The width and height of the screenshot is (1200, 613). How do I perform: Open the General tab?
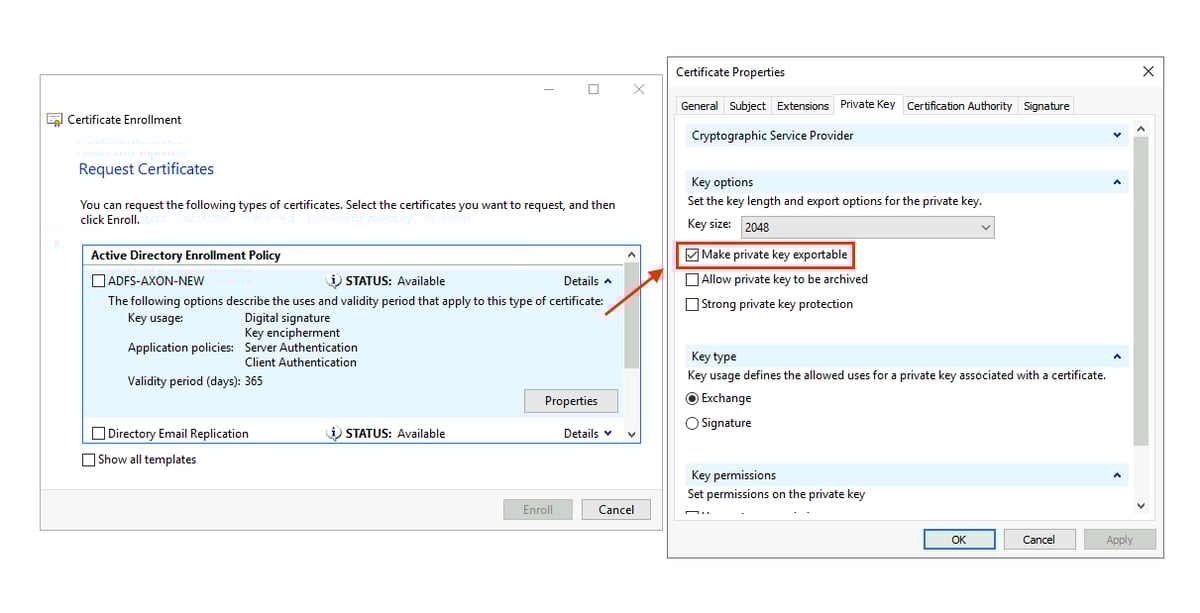coord(699,106)
